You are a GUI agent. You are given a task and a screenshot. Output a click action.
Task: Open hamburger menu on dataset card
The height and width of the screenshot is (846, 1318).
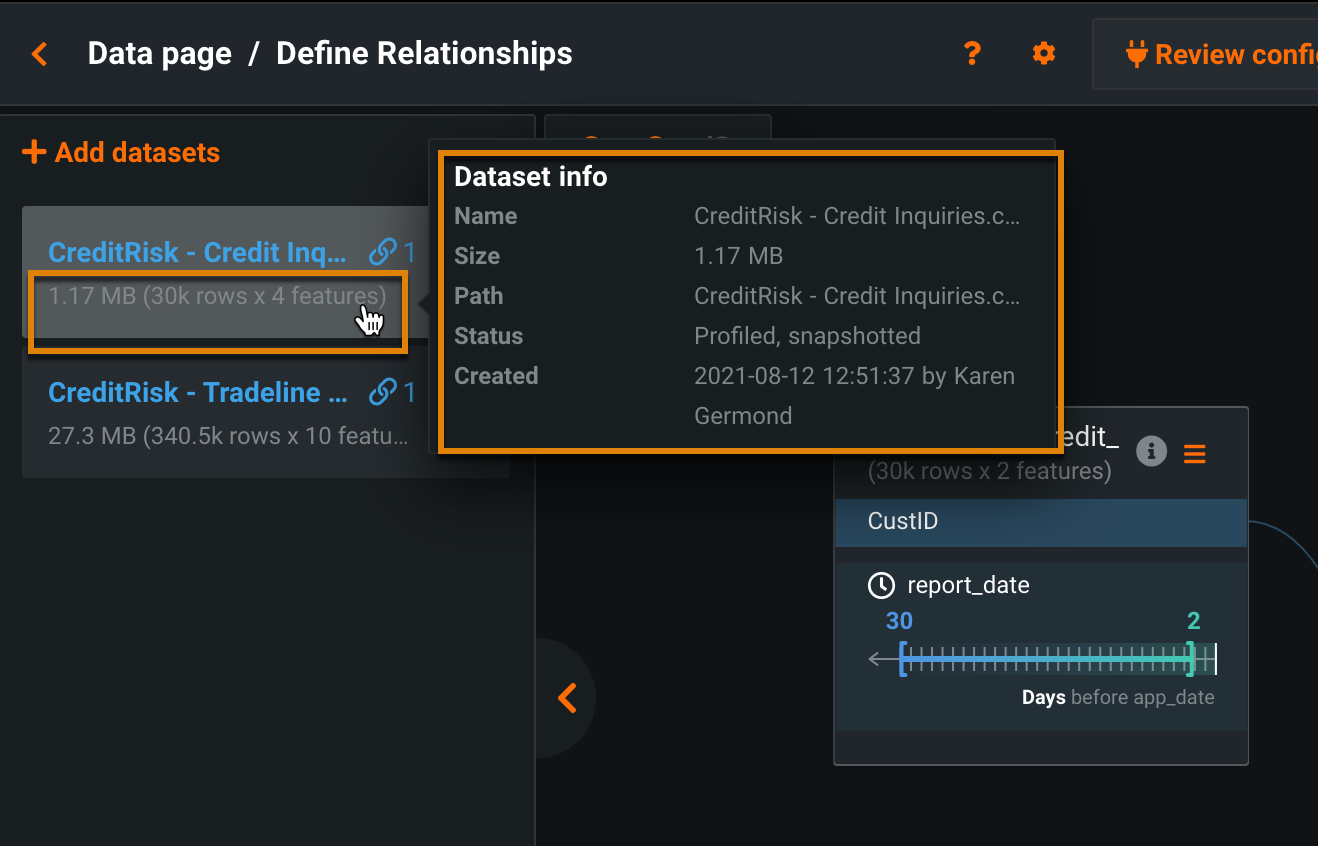[1194, 453]
